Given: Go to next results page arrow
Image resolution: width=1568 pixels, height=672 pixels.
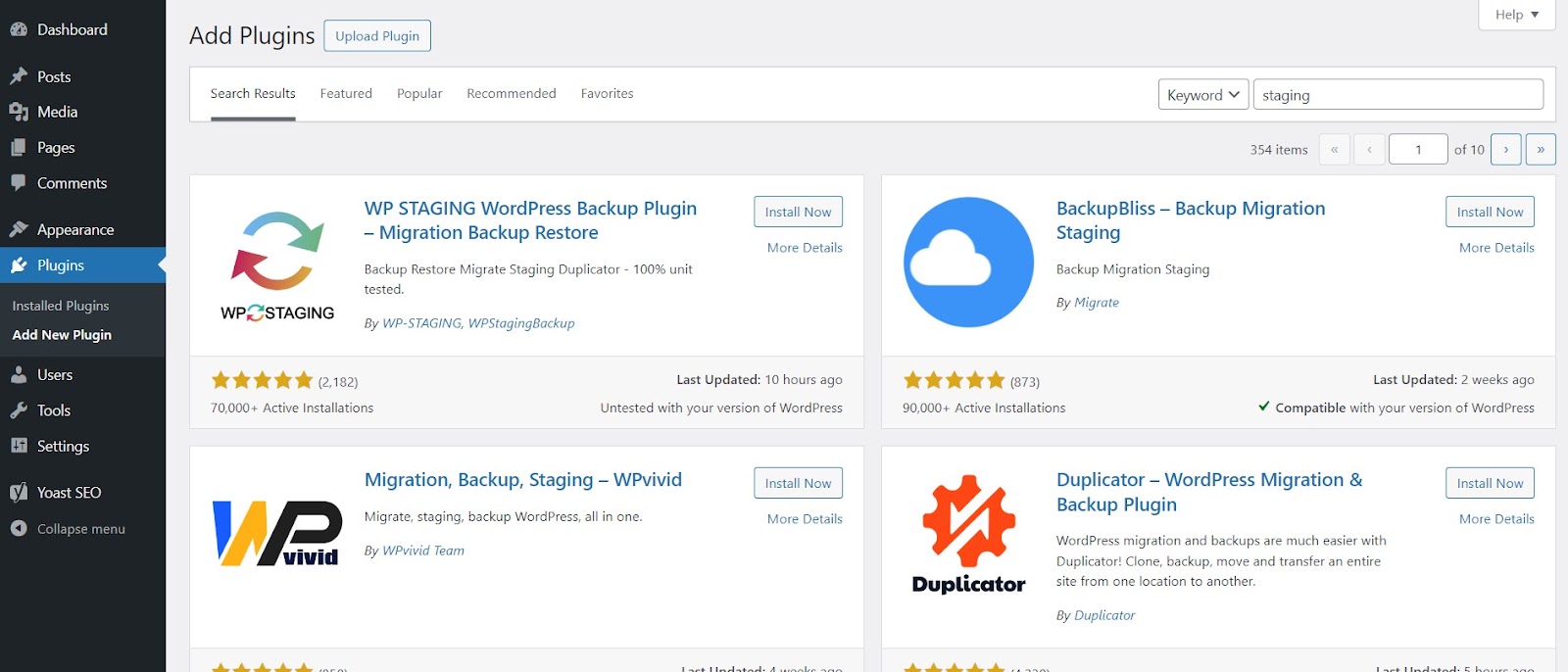Looking at the screenshot, I should point(1506,149).
